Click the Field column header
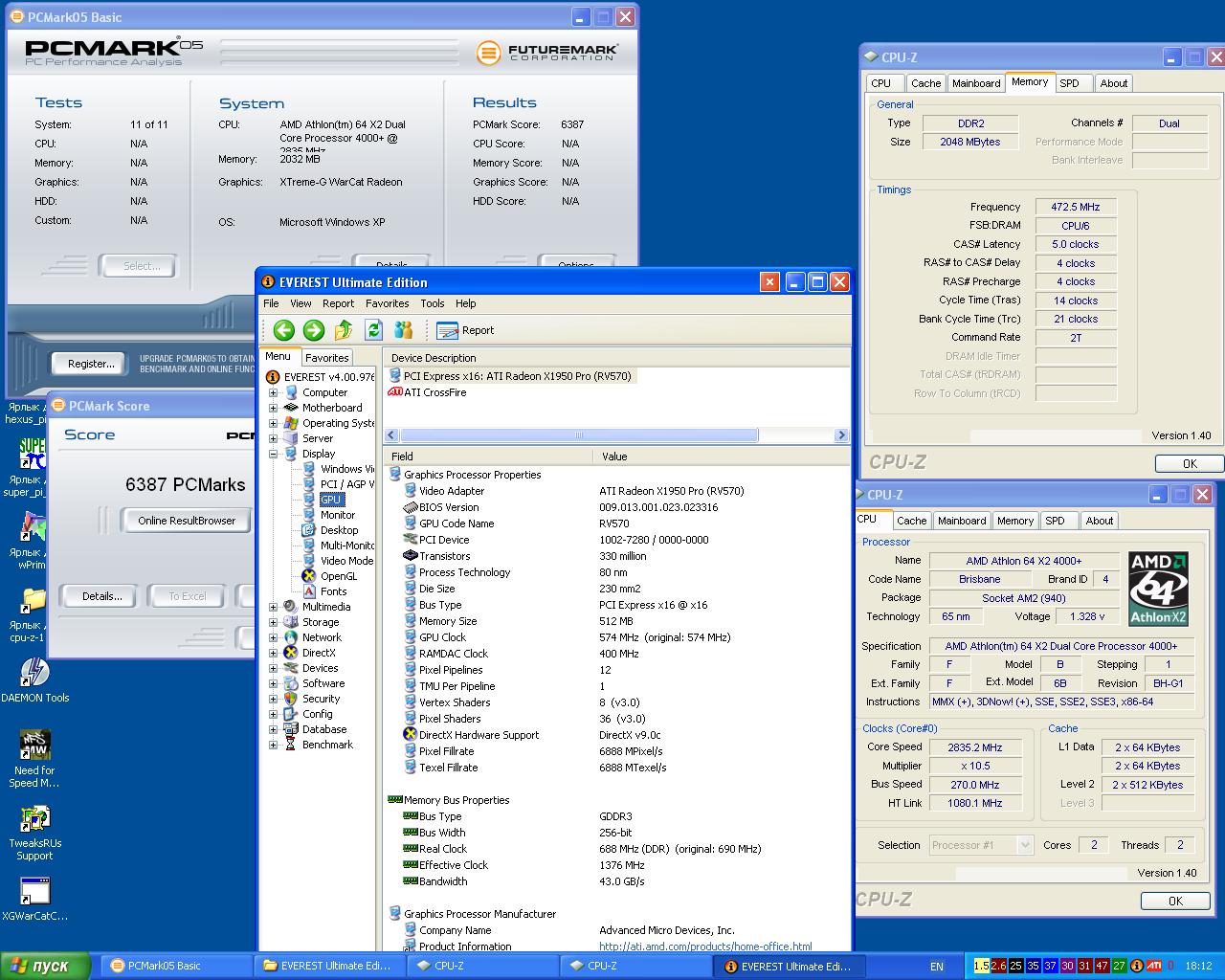 [488, 457]
